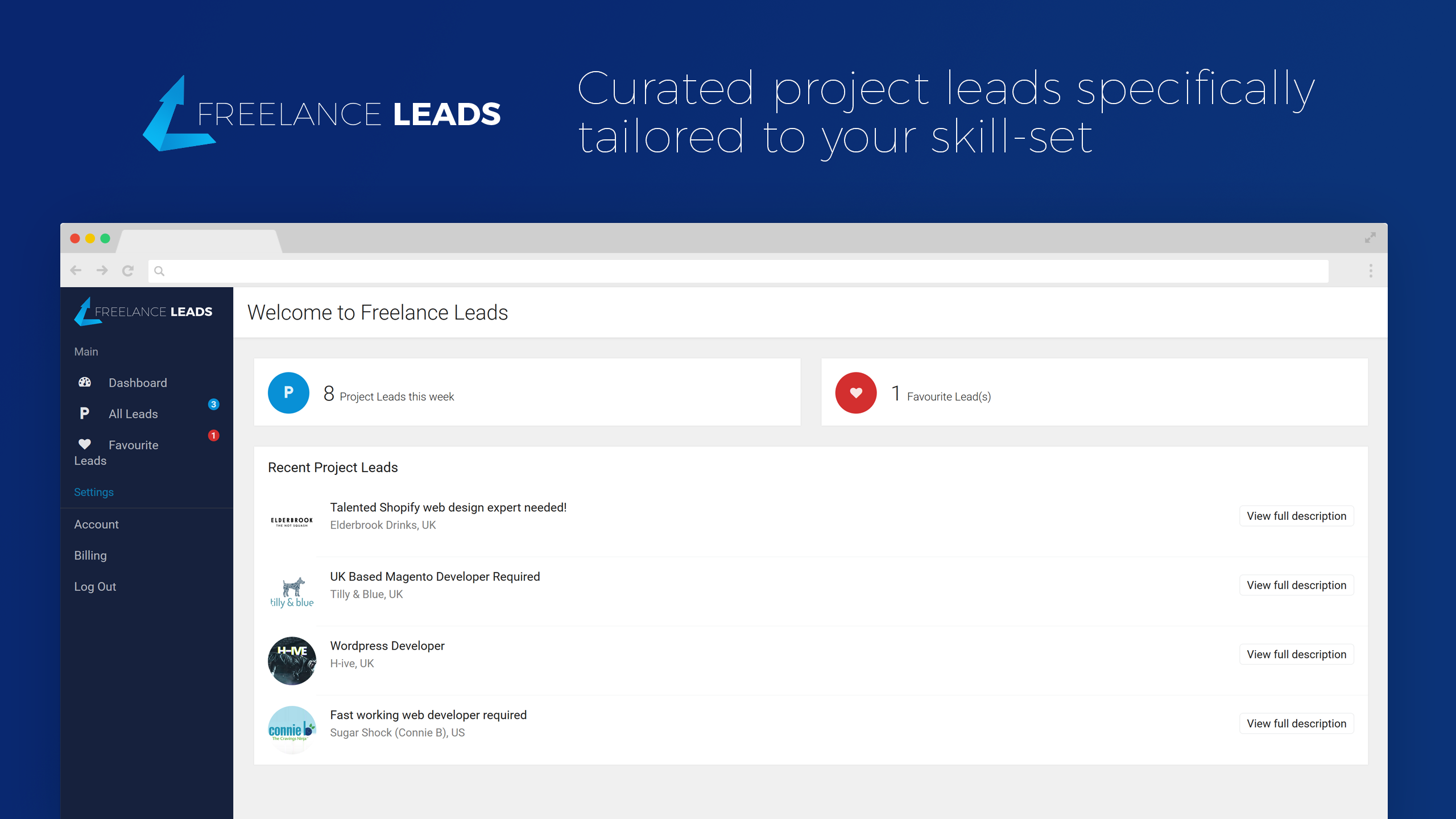Screen dimensions: 1456x819
Task: Open Favourite Leads in the sidebar
Action: 133,445
